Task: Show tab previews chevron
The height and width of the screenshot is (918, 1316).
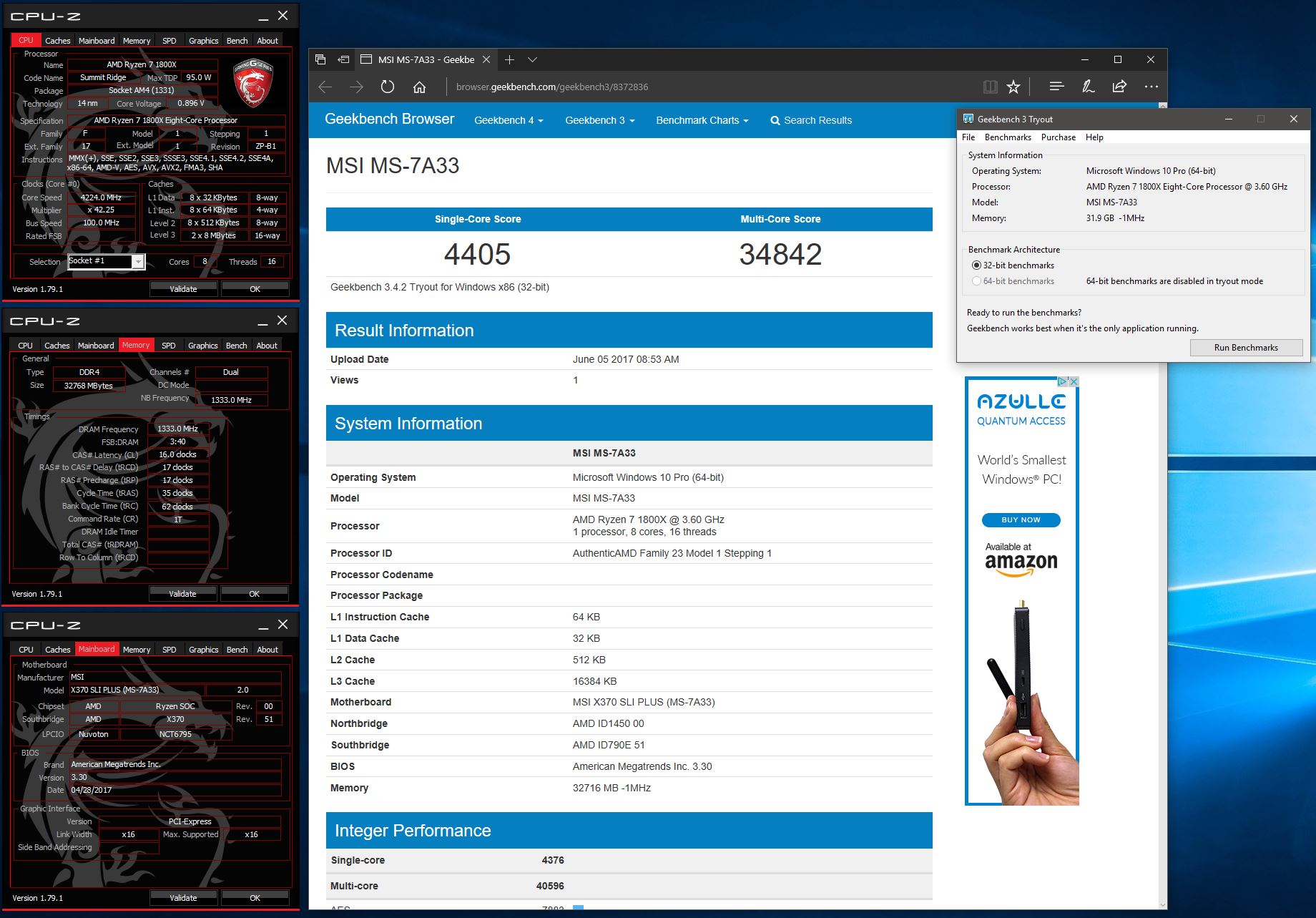Action: click(532, 59)
